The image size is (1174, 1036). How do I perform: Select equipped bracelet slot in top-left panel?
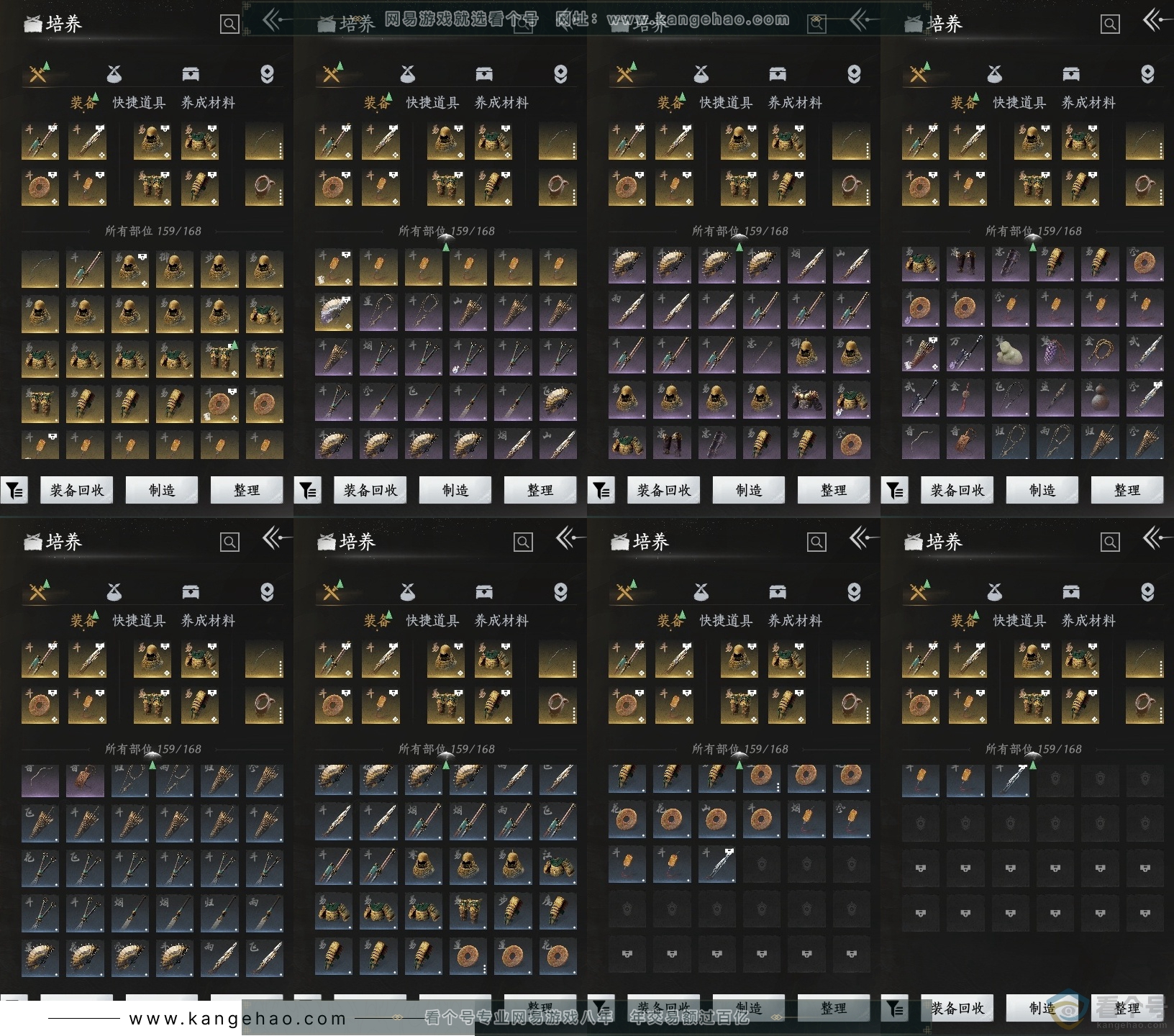[264, 187]
